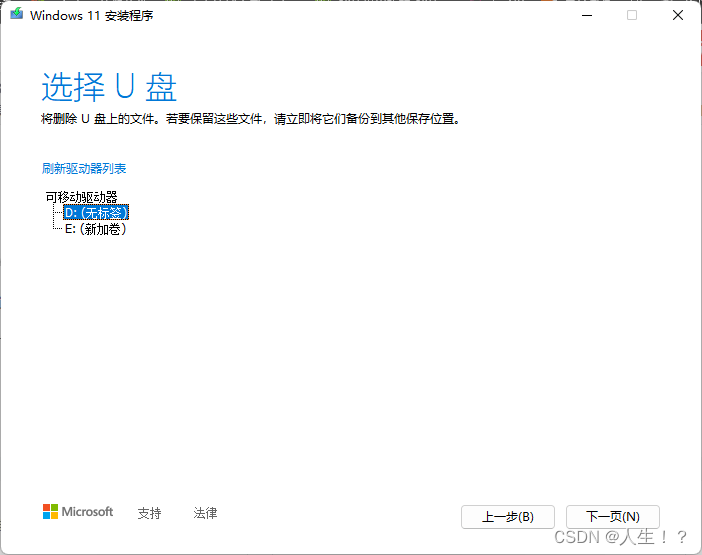702x555 pixels.
Task: Close the Windows 11 安装程序 window
Action: click(x=678, y=15)
